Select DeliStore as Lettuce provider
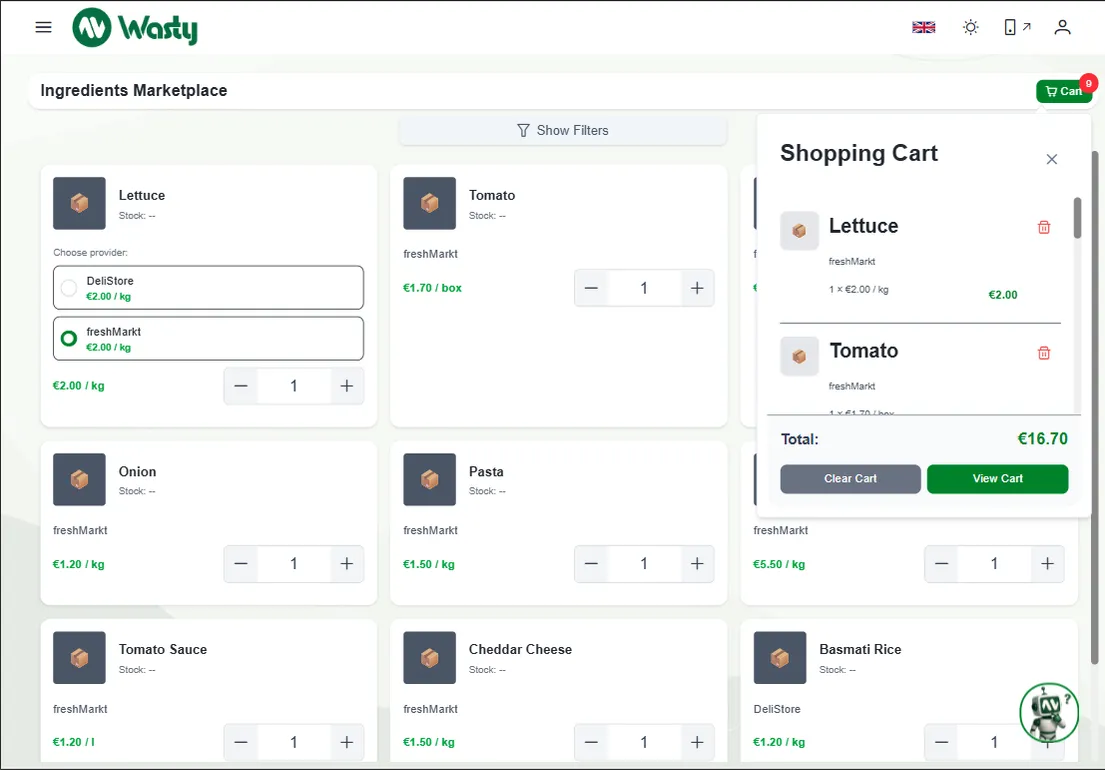 point(209,287)
